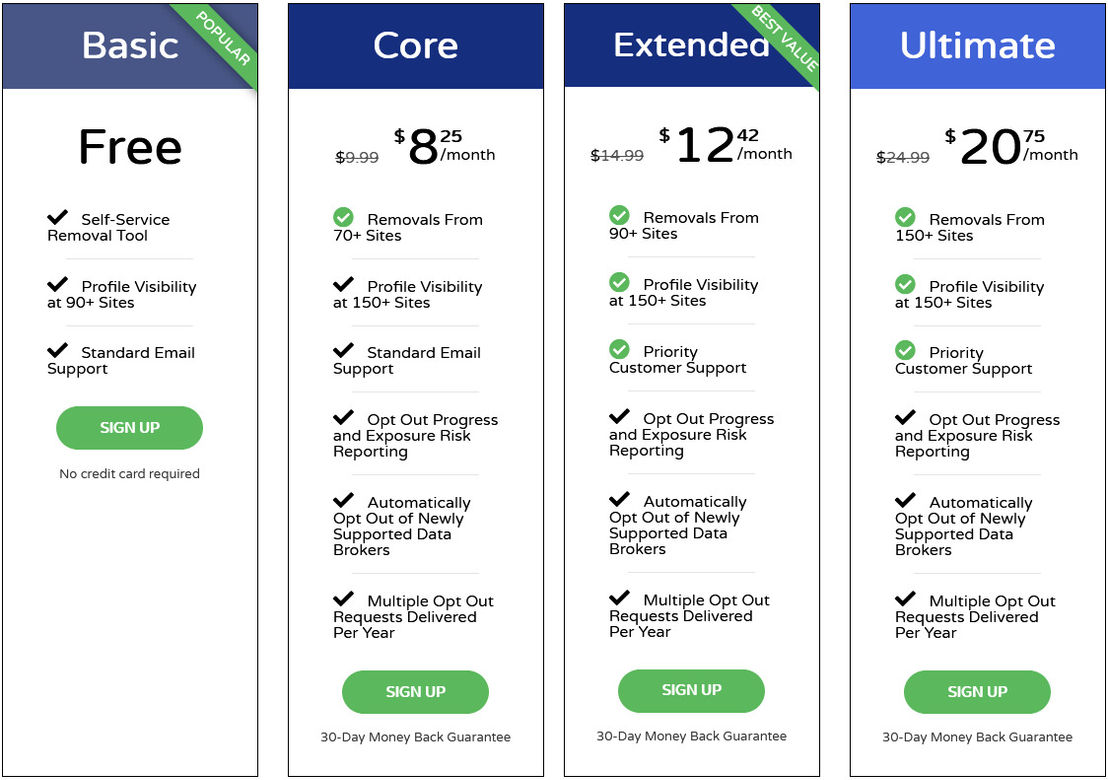The height and width of the screenshot is (780, 1108).
Task: Click checkmark beside Basic Profile Visibility at 90+ Sites
Action: (57, 284)
